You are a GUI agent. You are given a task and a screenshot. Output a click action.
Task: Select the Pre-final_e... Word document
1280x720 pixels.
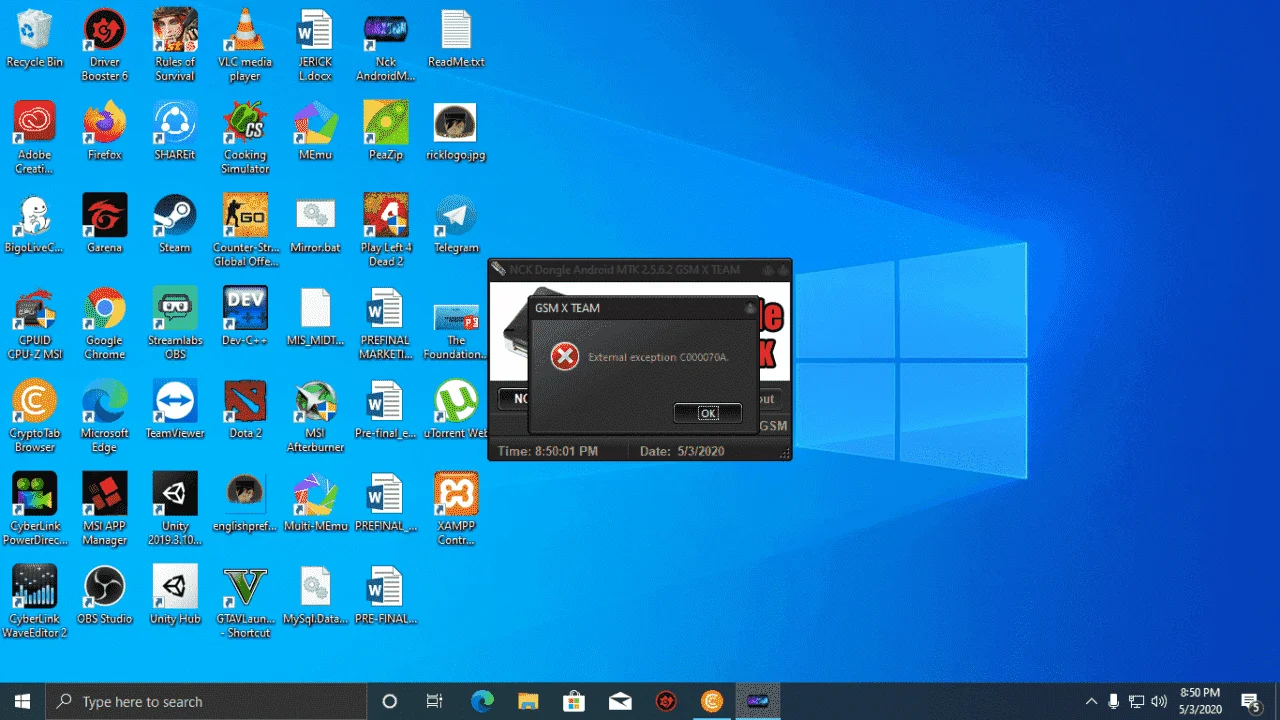pyautogui.click(x=385, y=411)
